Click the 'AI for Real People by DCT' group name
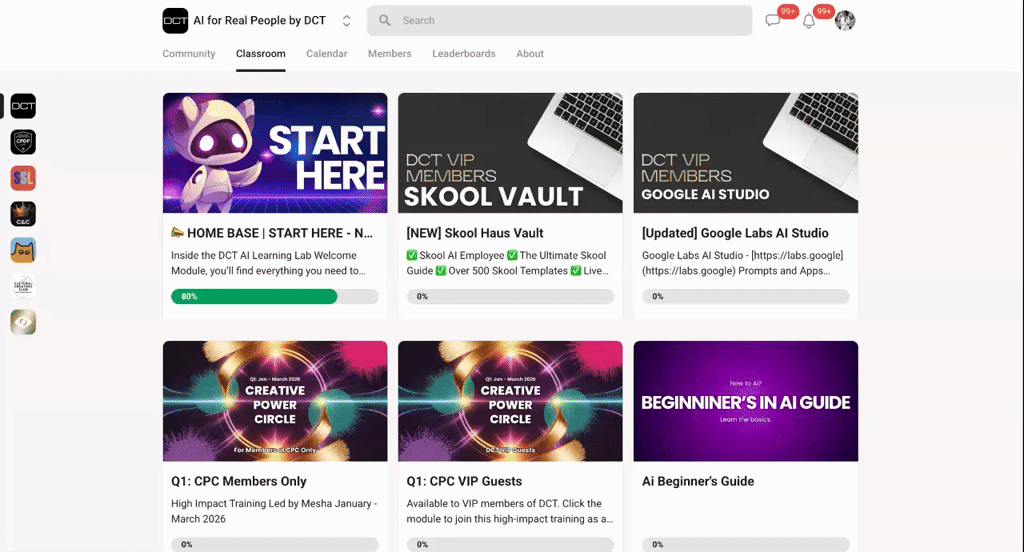The width and height of the screenshot is (1024, 552). pyautogui.click(x=259, y=20)
